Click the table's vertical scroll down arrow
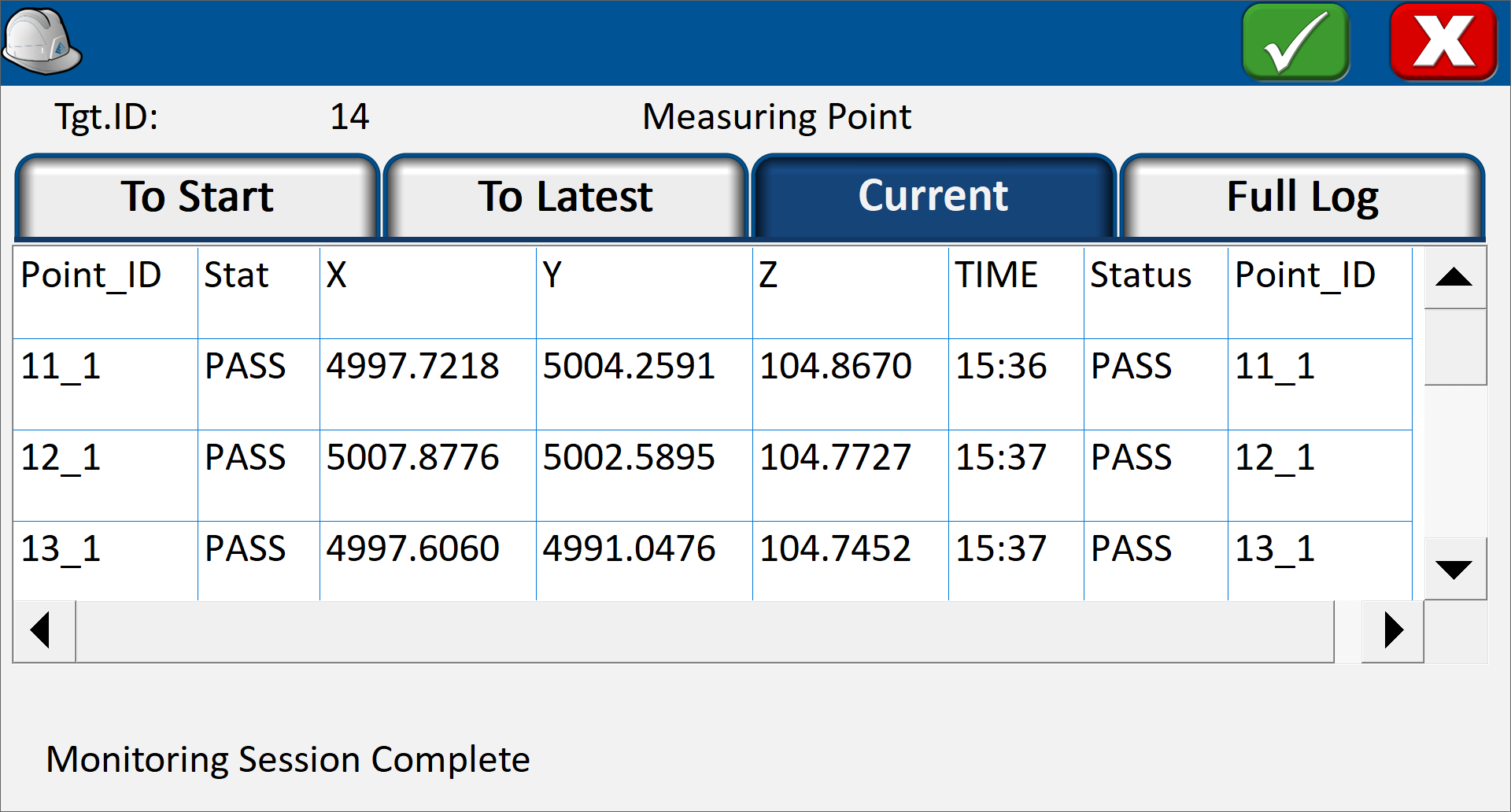Viewport: 1511px width, 812px height. (x=1454, y=569)
